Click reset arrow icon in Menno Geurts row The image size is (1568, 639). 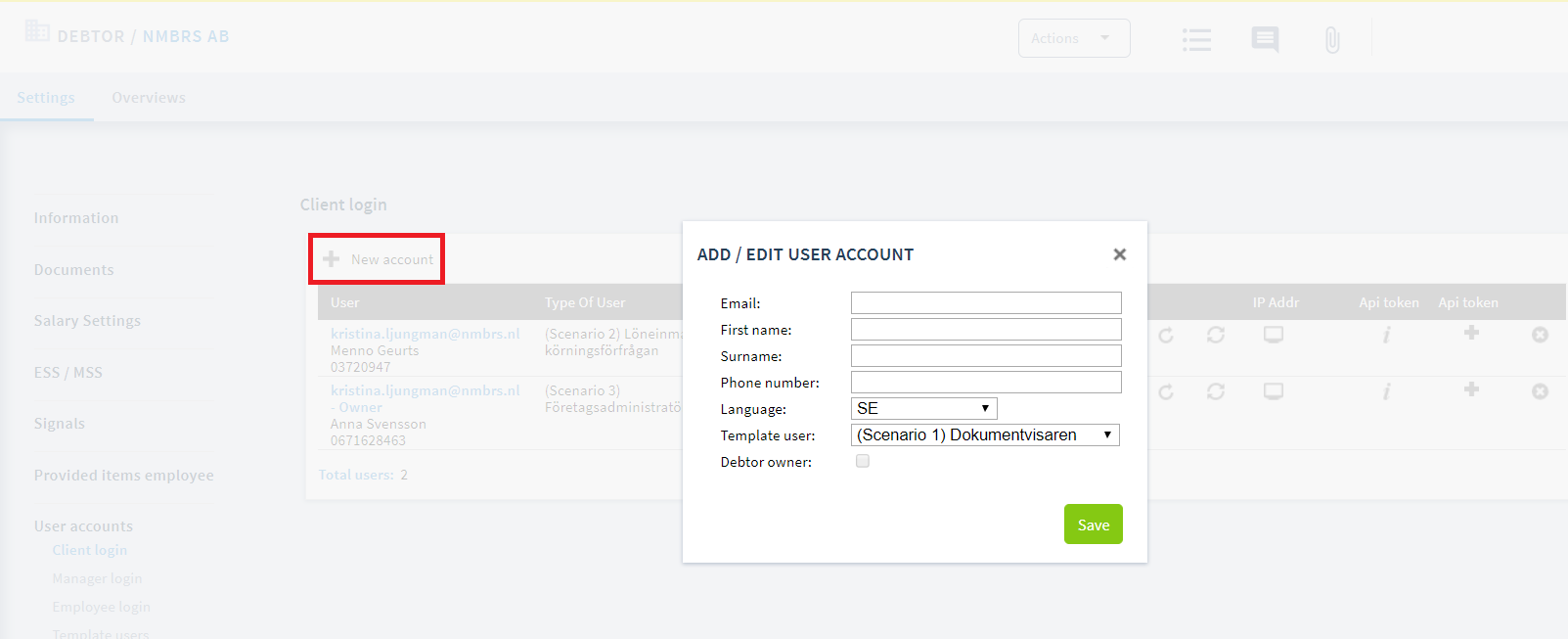click(1166, 336)
